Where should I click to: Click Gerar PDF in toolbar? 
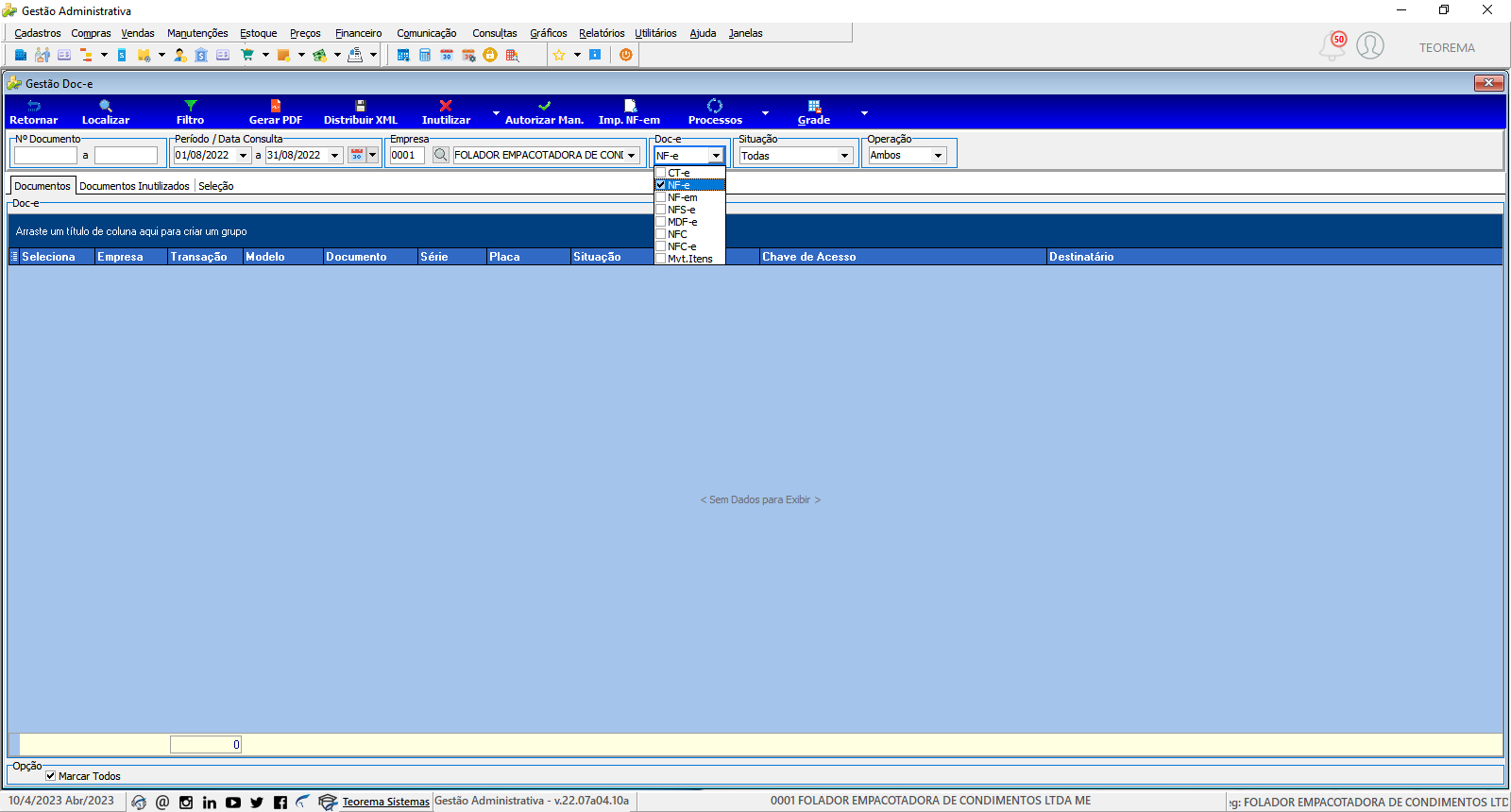(276, 112)
